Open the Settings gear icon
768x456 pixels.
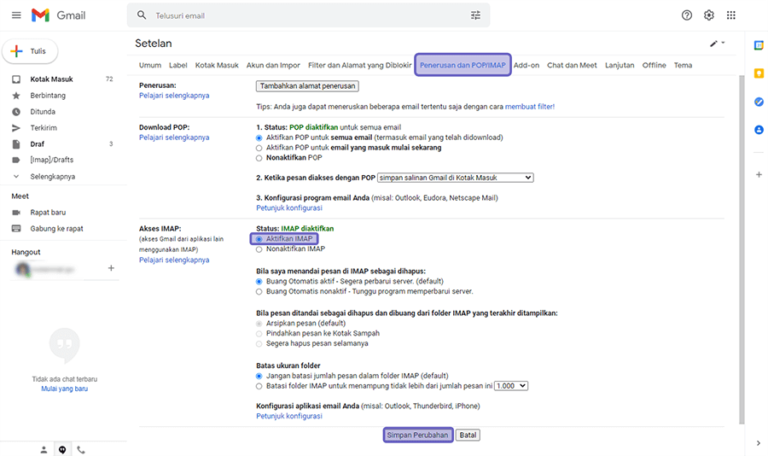pyautogui.click(x=709, y=15)
